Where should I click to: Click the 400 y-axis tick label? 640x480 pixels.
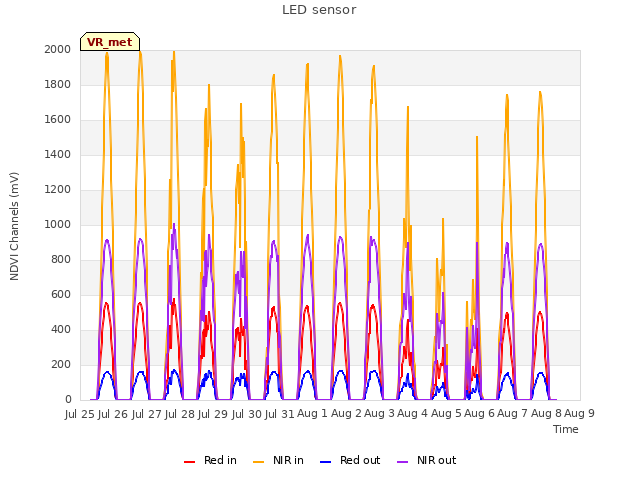(x=61, y=329)
